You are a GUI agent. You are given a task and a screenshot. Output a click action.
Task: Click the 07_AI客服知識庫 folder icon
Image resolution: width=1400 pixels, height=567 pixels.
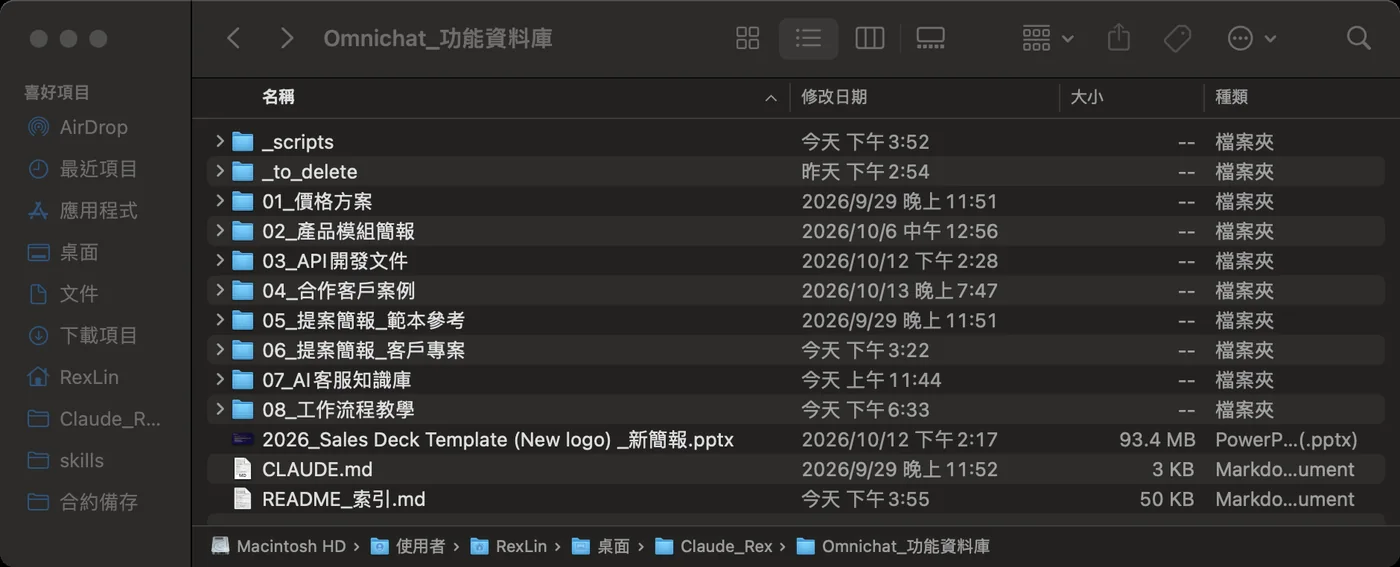242,380
